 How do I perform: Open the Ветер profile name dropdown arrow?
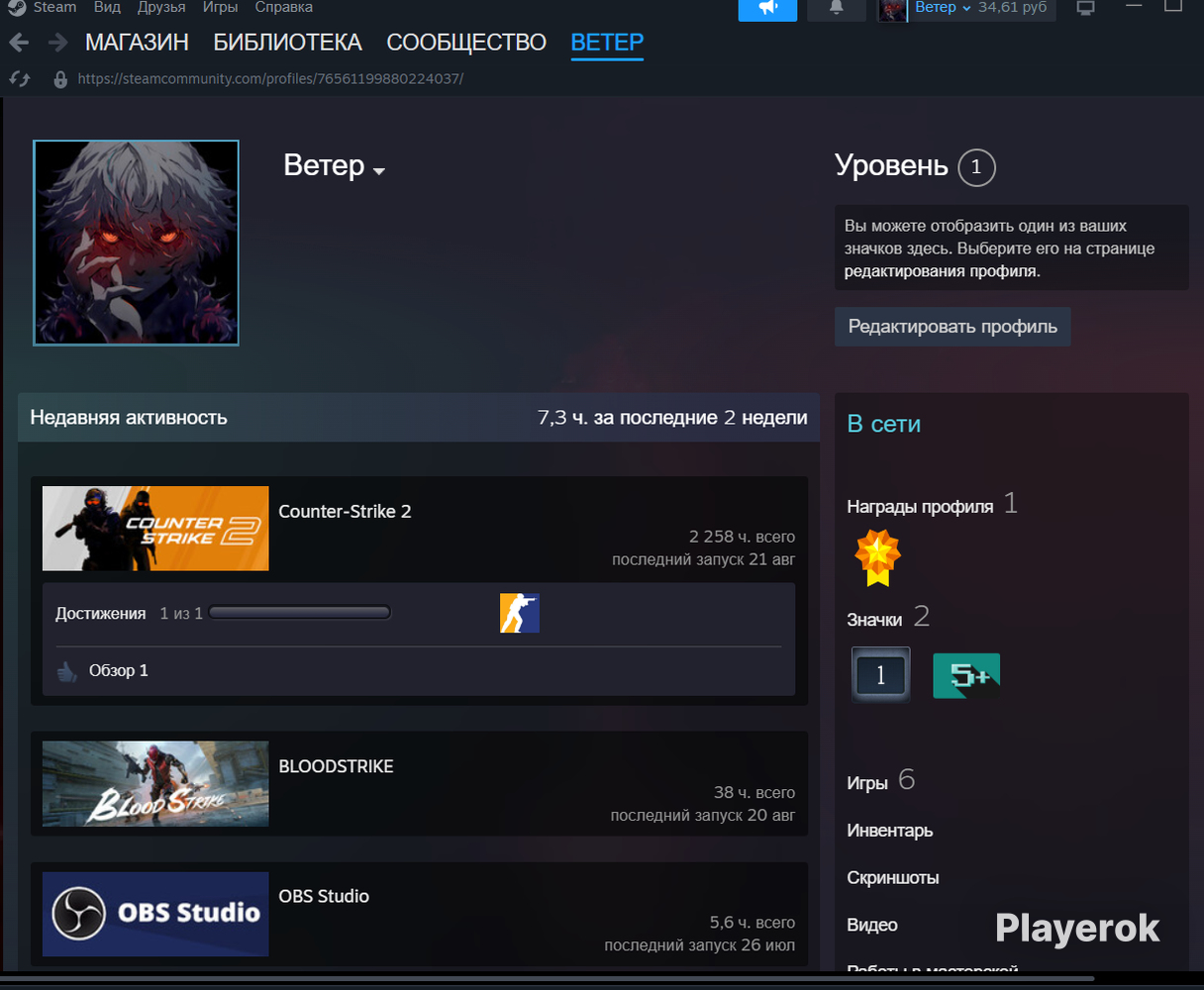pyautogui.click(x=378, y=171)
